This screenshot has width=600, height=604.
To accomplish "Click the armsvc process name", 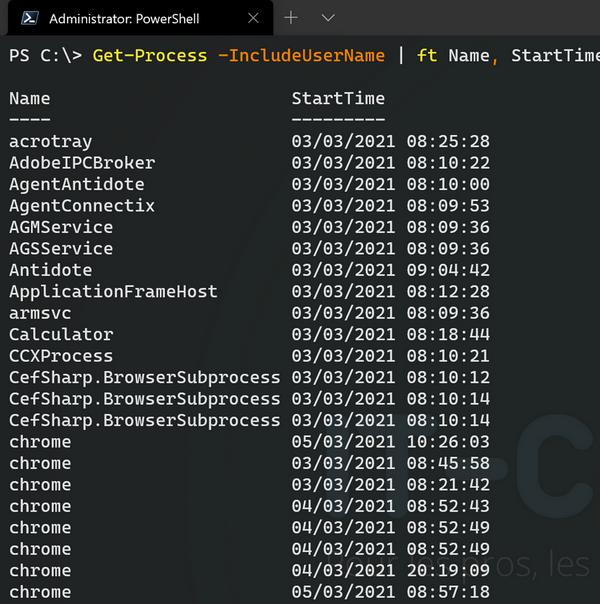I will coord(40,314).
